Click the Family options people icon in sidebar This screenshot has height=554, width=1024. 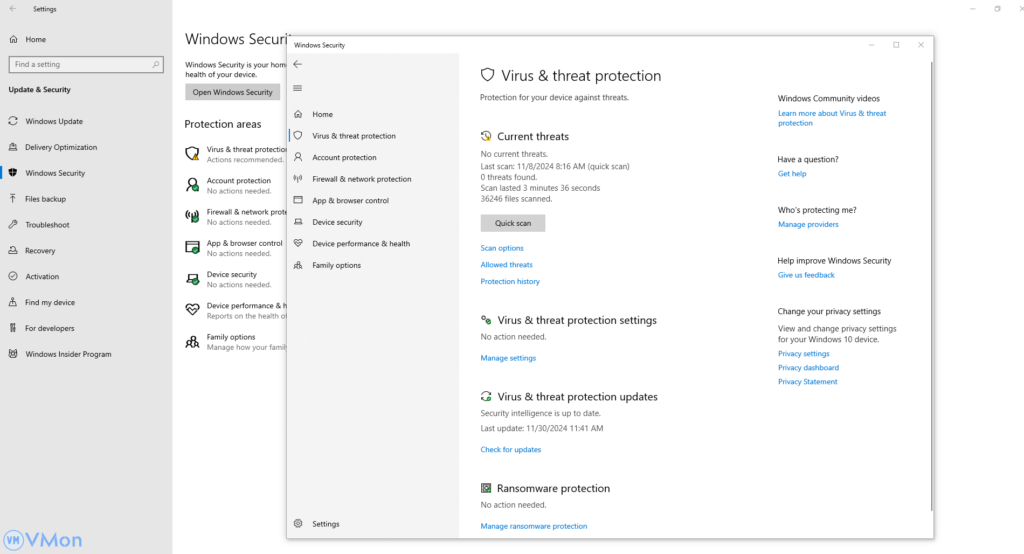point(298,265)
